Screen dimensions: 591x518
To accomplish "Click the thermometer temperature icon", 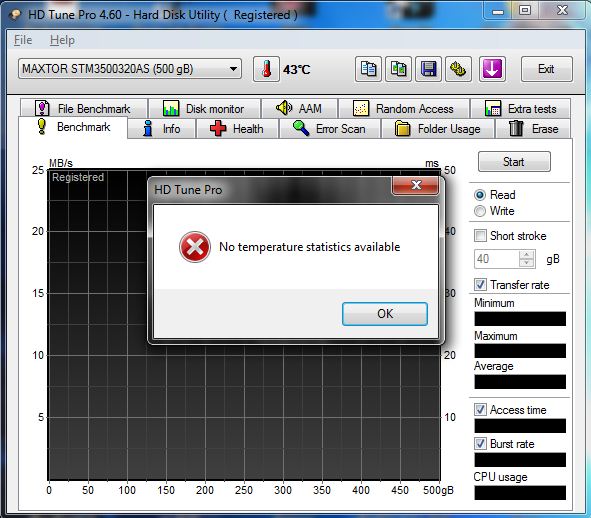I will coord(266,69).
